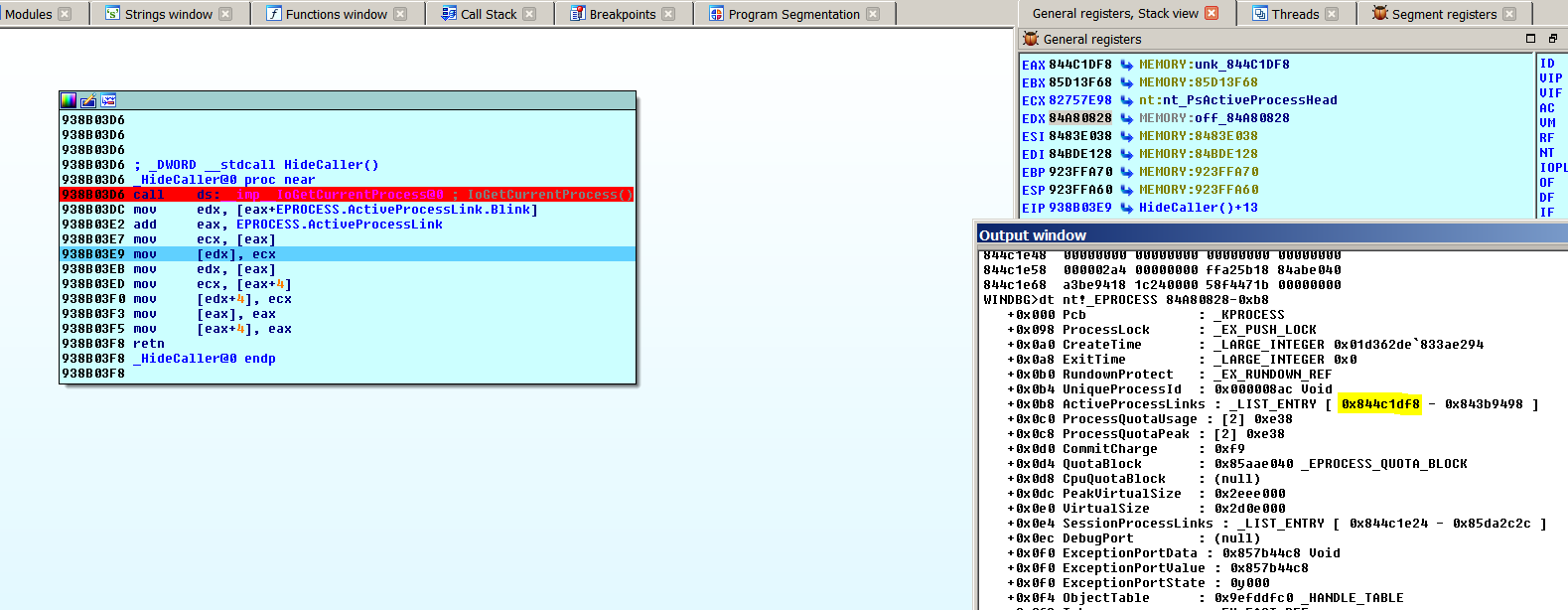Screen dimensions: 1568x610
Task: Click the jump arrow beside ECX register
Action: (1127, 100)
